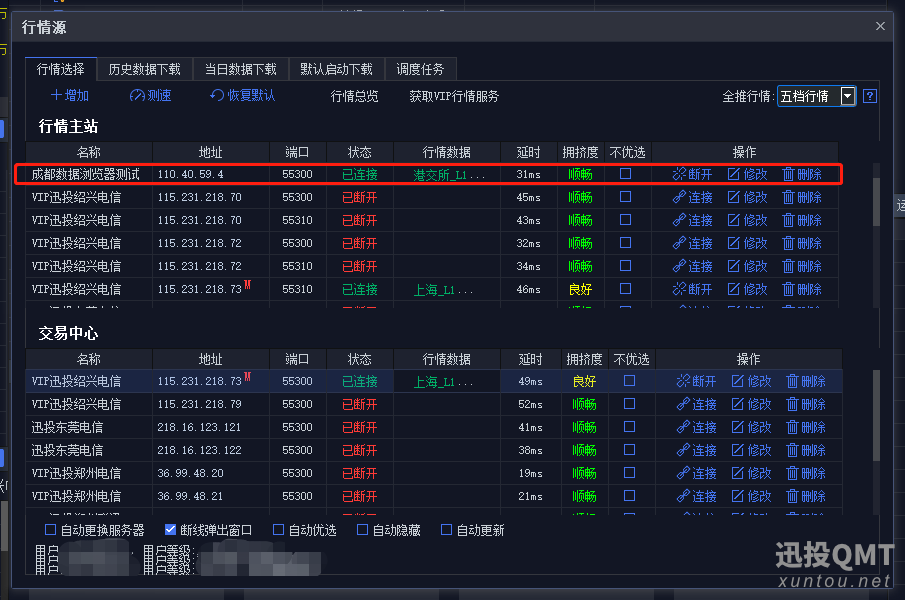Open help via the question mark icon
The height and width of the screenshot is (600, 905).
point(870,96)
